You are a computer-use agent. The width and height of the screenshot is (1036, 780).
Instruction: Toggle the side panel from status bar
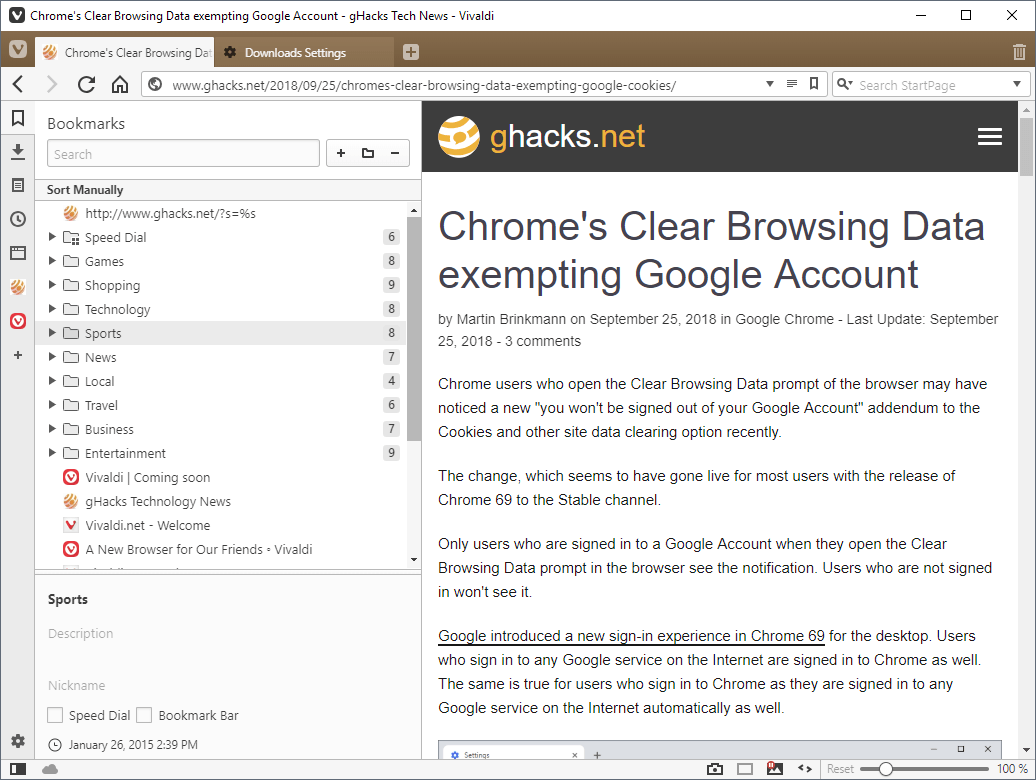point(18,769)
